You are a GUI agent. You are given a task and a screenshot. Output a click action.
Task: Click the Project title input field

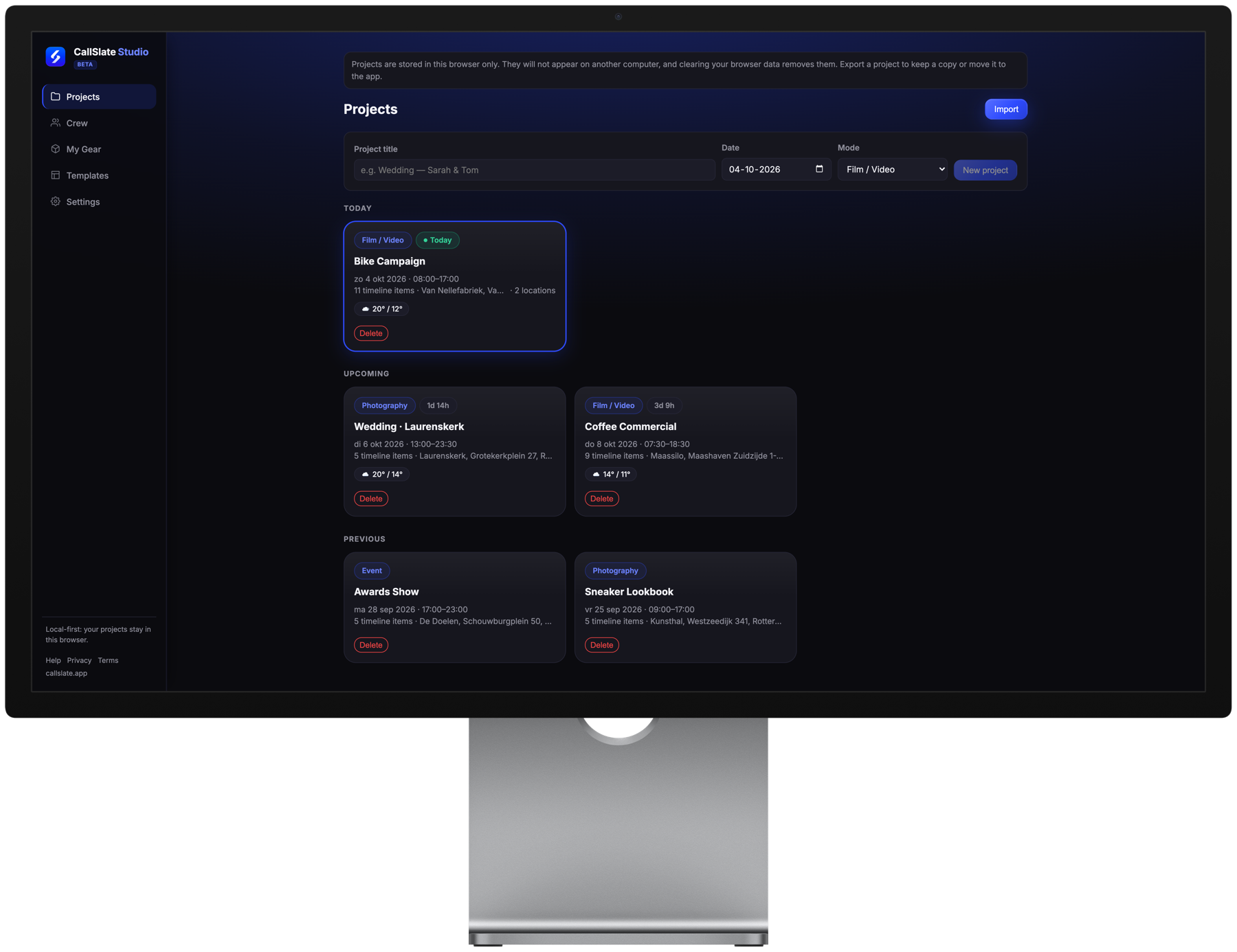click(x=534, y=170)
